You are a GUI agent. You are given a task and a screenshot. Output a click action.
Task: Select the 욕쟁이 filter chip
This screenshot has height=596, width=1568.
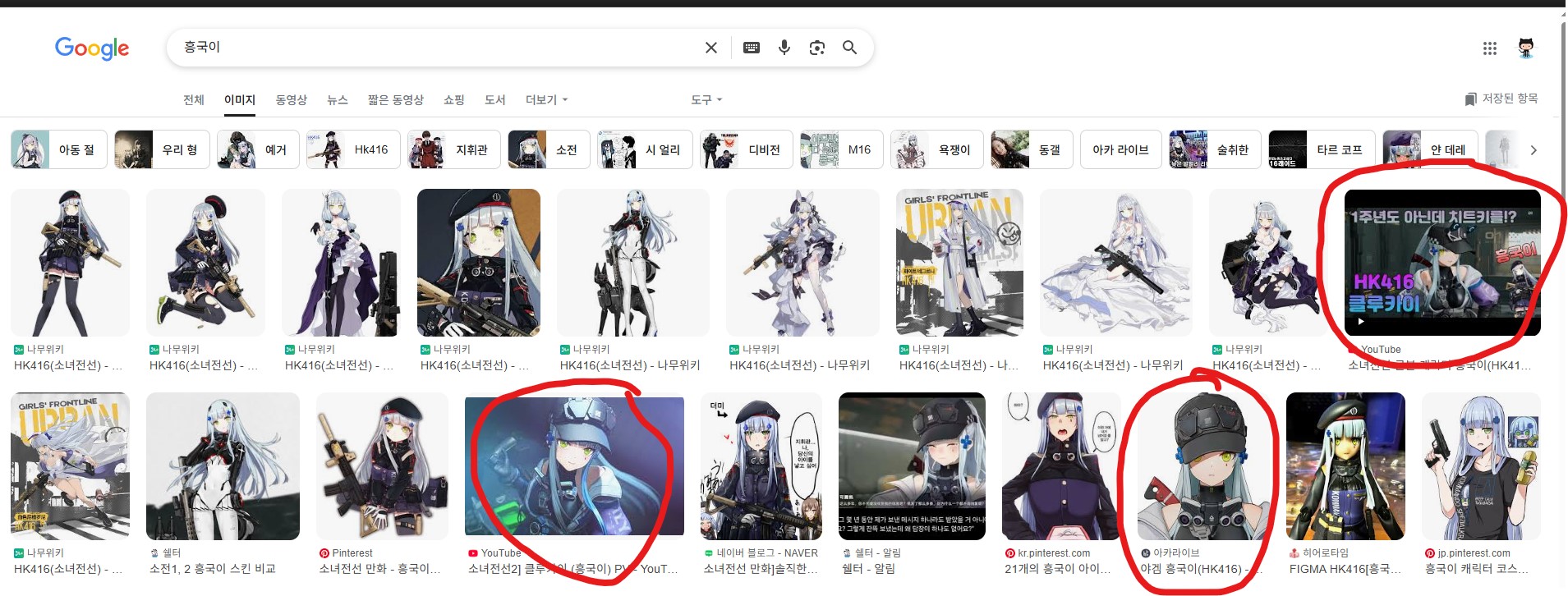point(937,149)
